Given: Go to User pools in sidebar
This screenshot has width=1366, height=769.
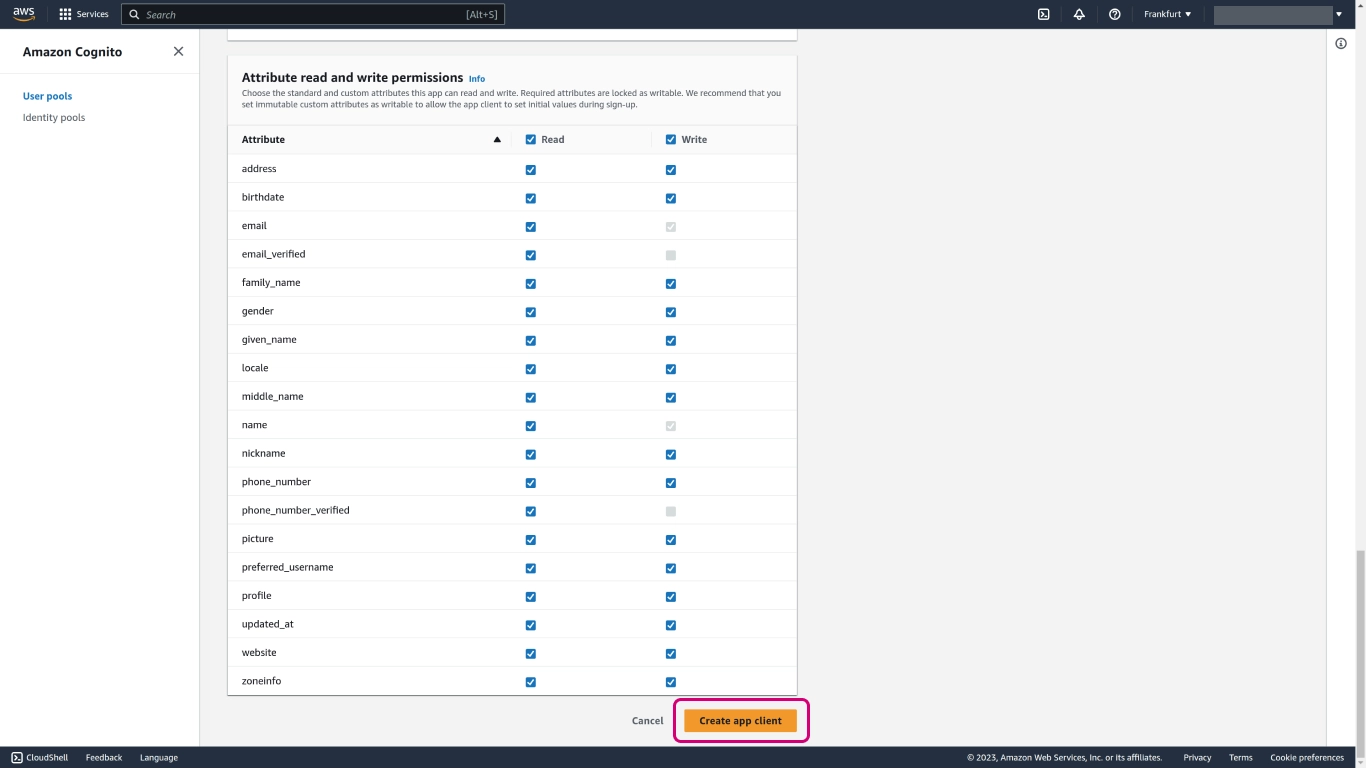Looking at the screenshot, I should (47, 96).
